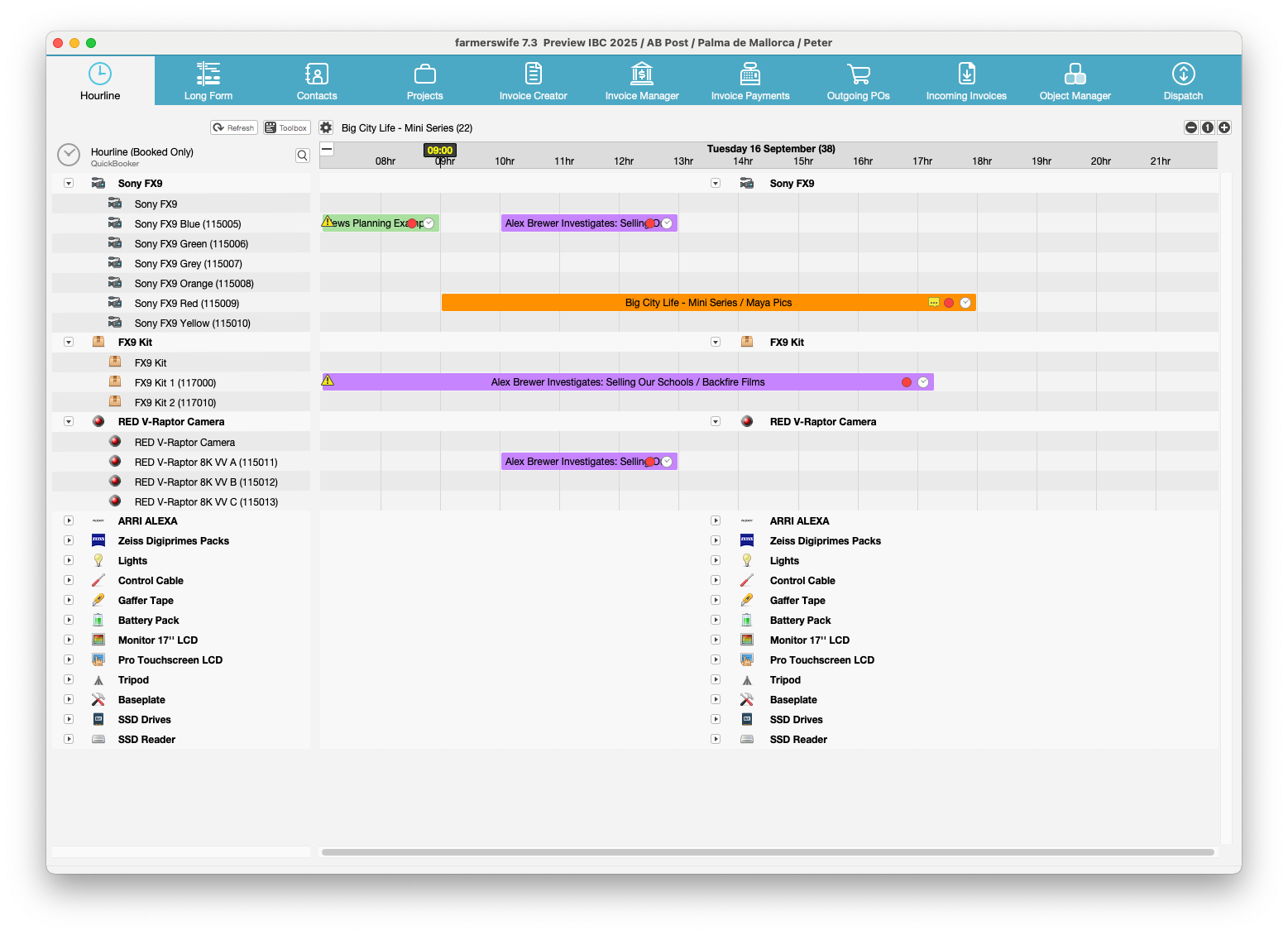1288x935 pixels.
Task: Zoom out timeline with minus button
Action: coord(1191,127)
